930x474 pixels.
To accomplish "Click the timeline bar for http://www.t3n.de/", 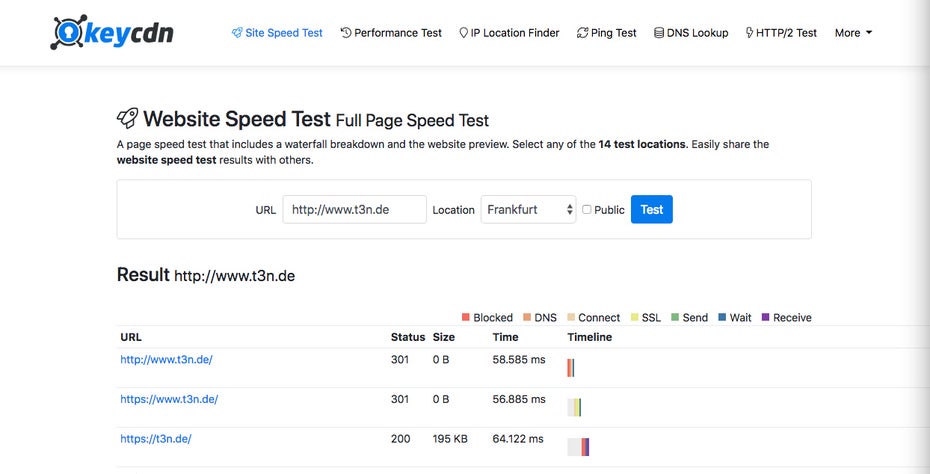I will tap(571, 368).
